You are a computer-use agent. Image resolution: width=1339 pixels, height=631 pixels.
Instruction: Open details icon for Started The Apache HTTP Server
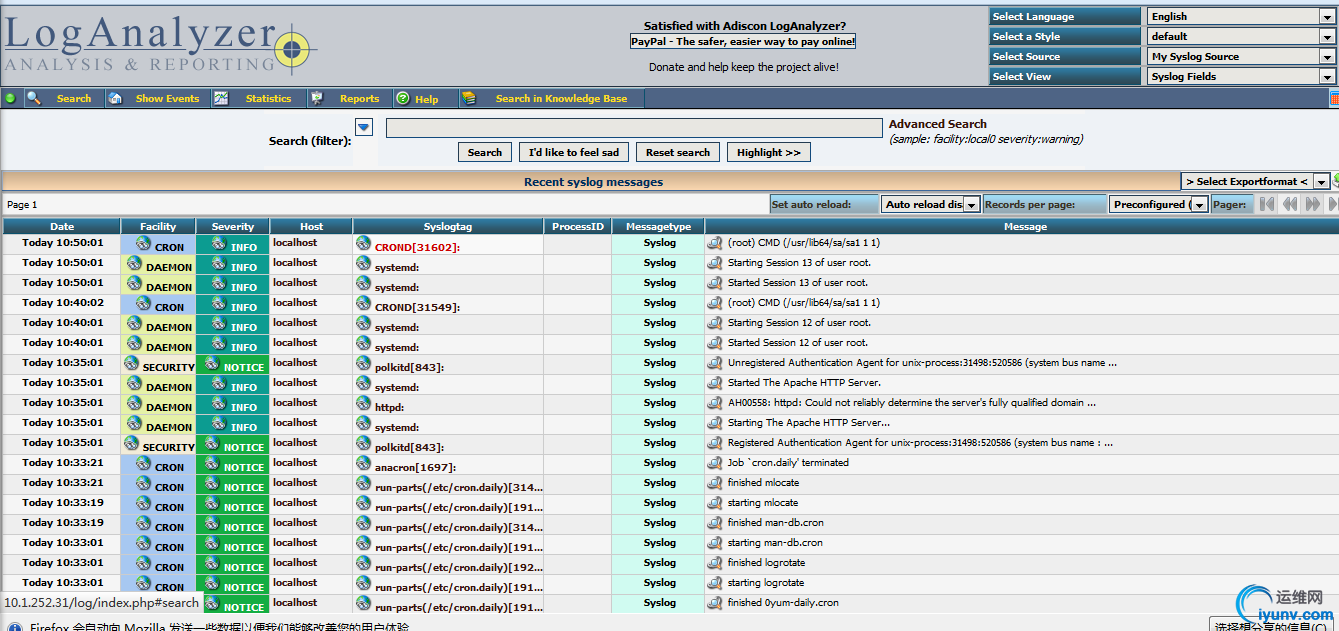[x=714, y=383]
